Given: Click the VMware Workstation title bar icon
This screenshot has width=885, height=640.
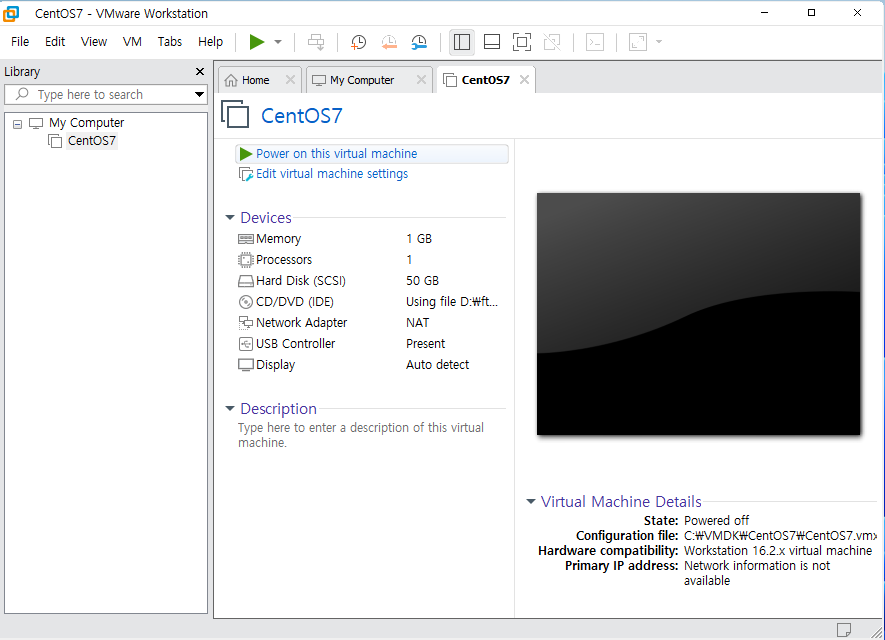Looking at the screenshot, I should click(11, 13).
